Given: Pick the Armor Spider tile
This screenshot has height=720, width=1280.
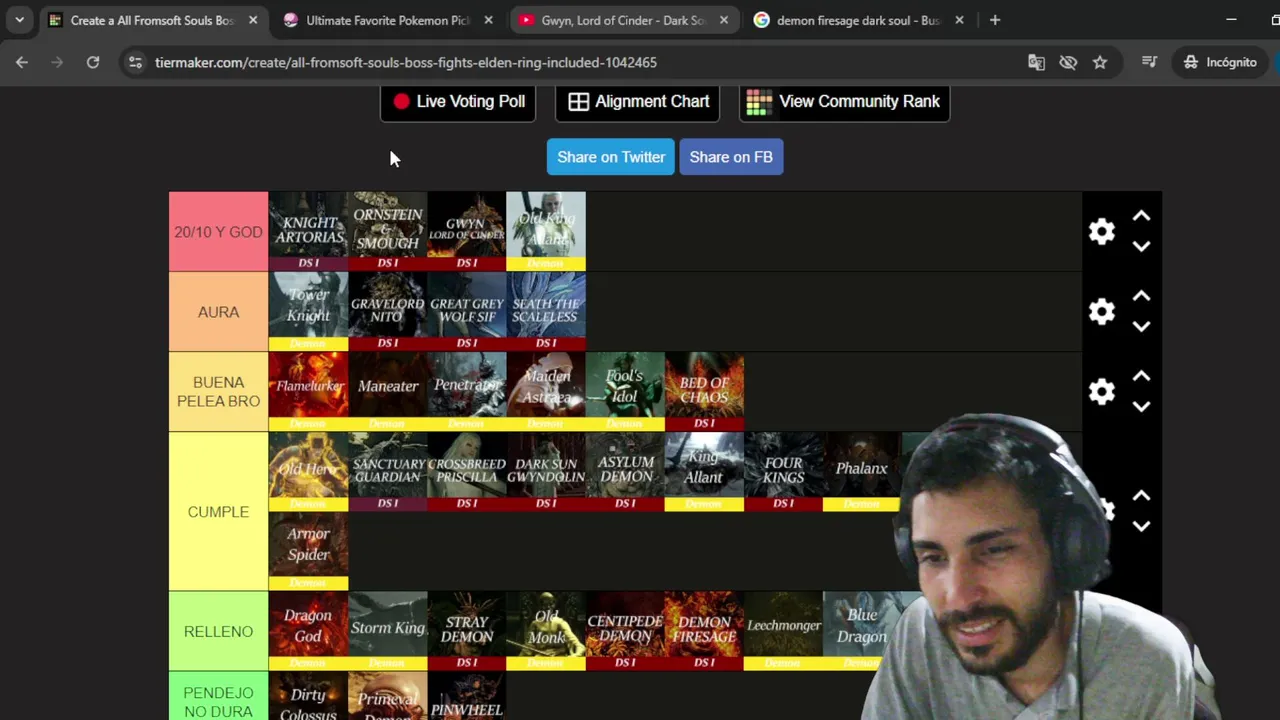Looking at the screenshot, I should pyautogui.click(x=308, y=551).
